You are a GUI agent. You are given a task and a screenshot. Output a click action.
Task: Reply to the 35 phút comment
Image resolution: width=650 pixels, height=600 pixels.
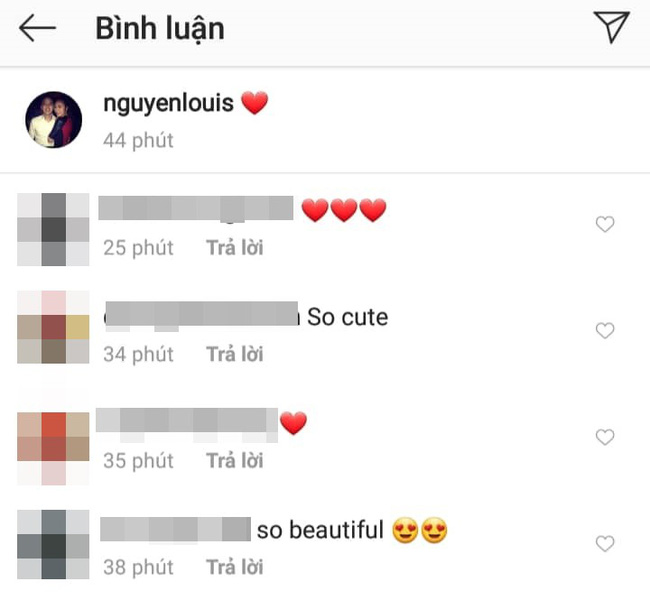click(x=235, y=461)
